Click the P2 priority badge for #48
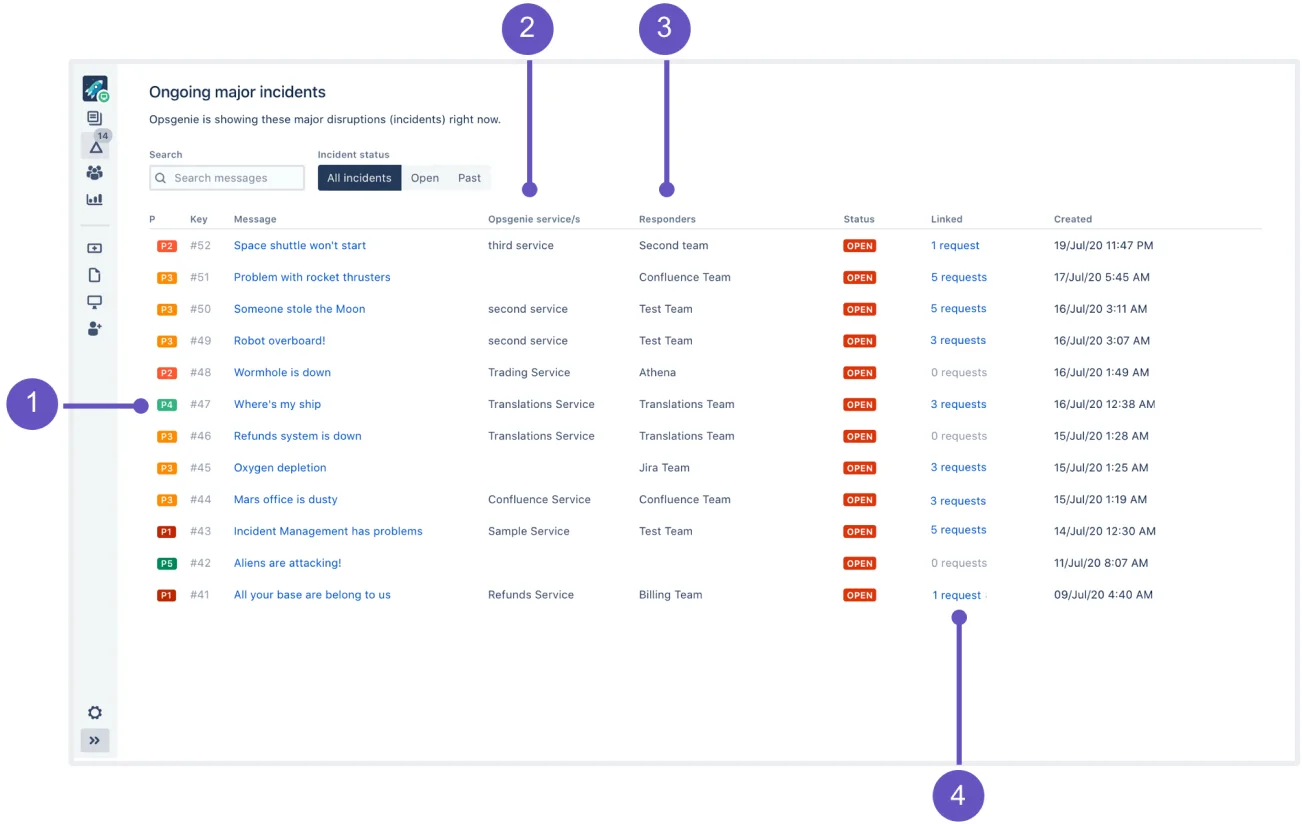Image resolution: width=1302 pixels, height=824 pixels. 167,373
